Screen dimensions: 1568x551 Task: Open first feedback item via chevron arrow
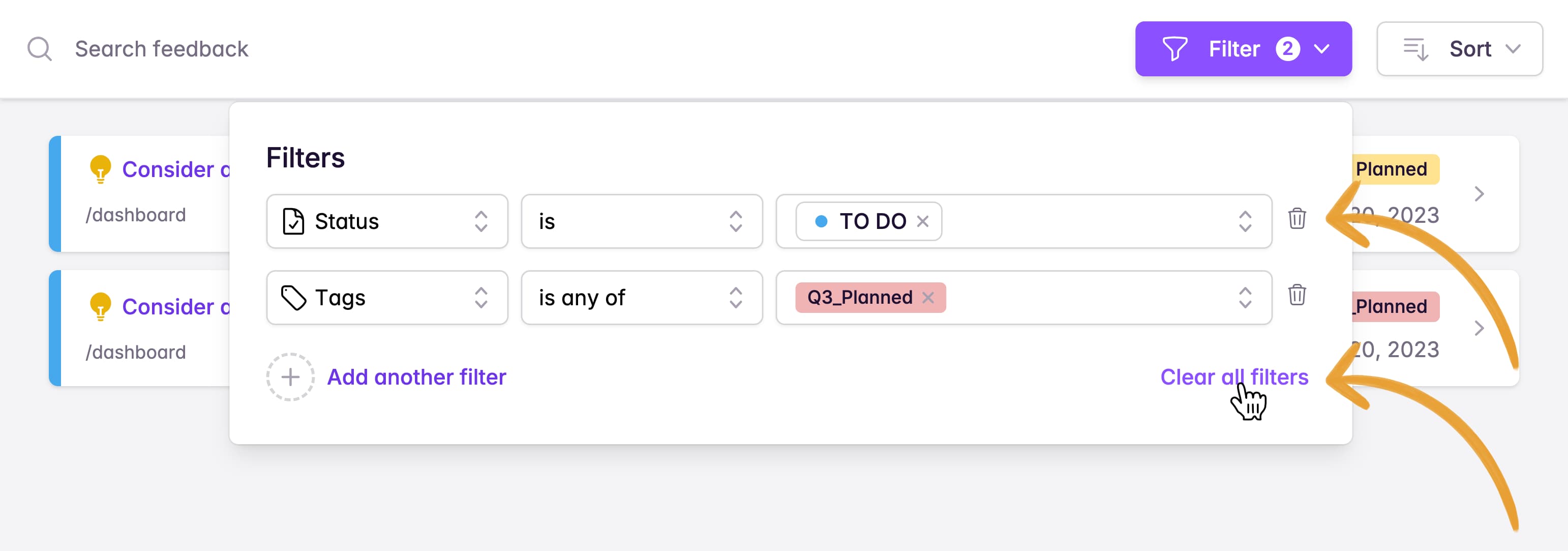pos(1479,194)
